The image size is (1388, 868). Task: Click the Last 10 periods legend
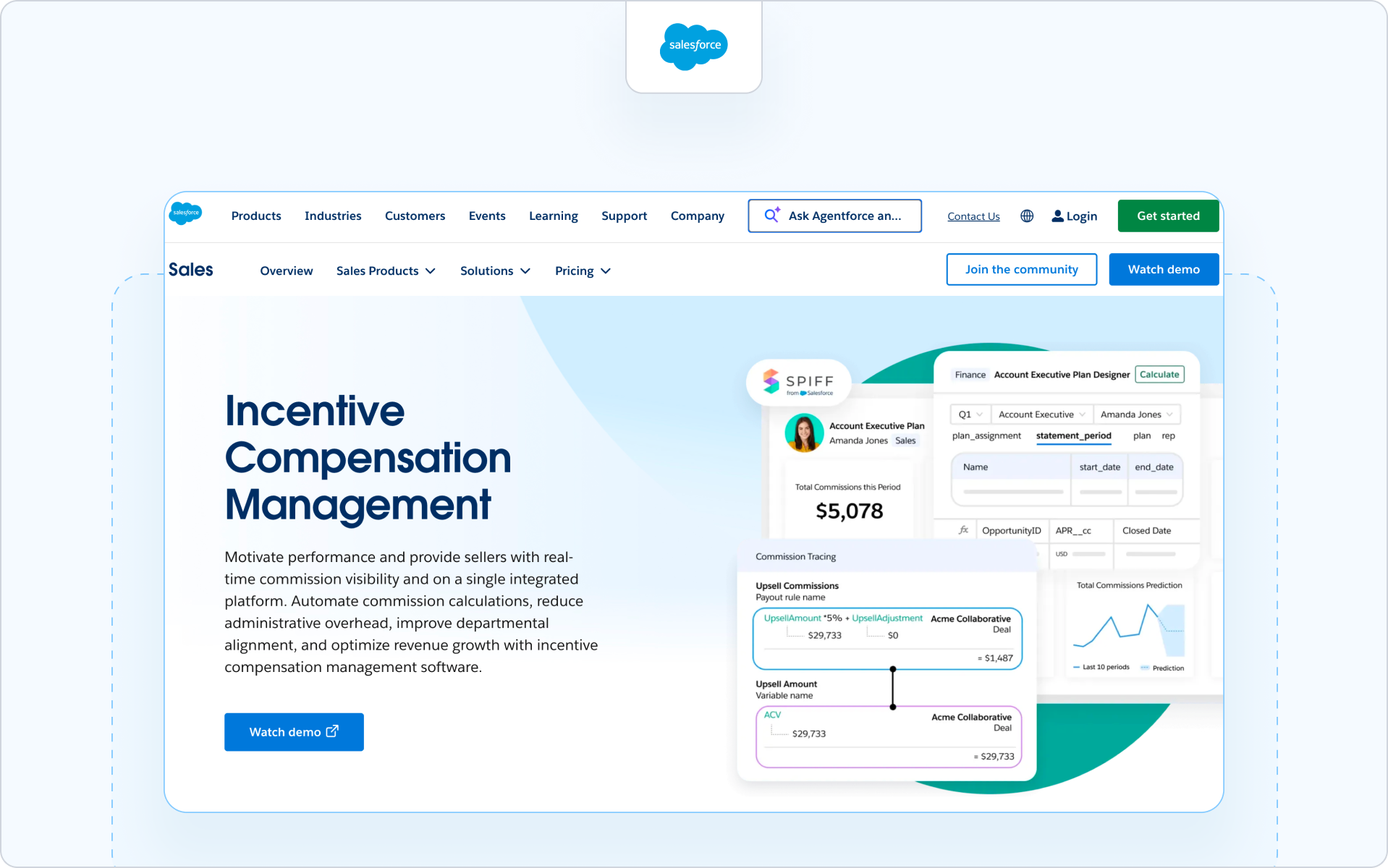(1101, 668)
